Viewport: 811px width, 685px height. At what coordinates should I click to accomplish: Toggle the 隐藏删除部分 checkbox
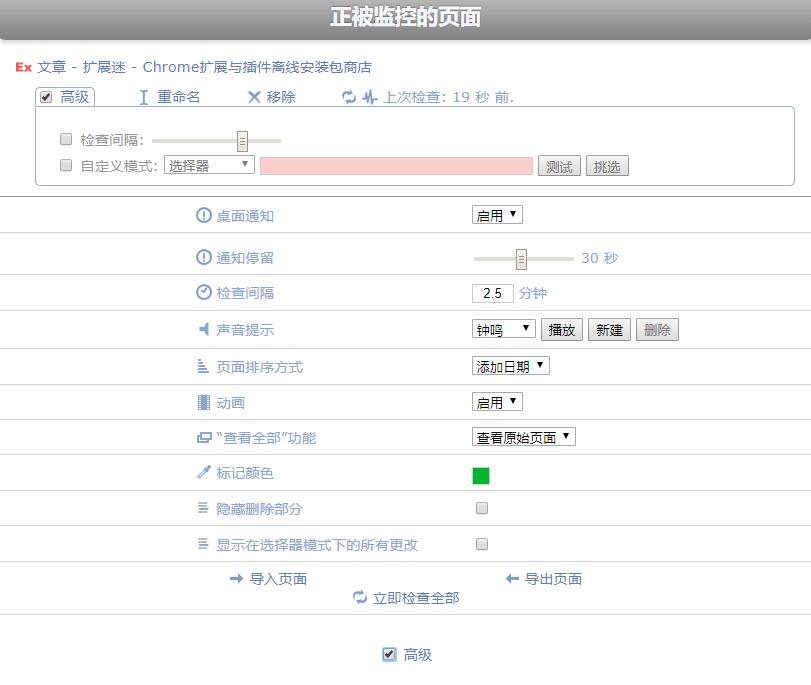(481, 508)
